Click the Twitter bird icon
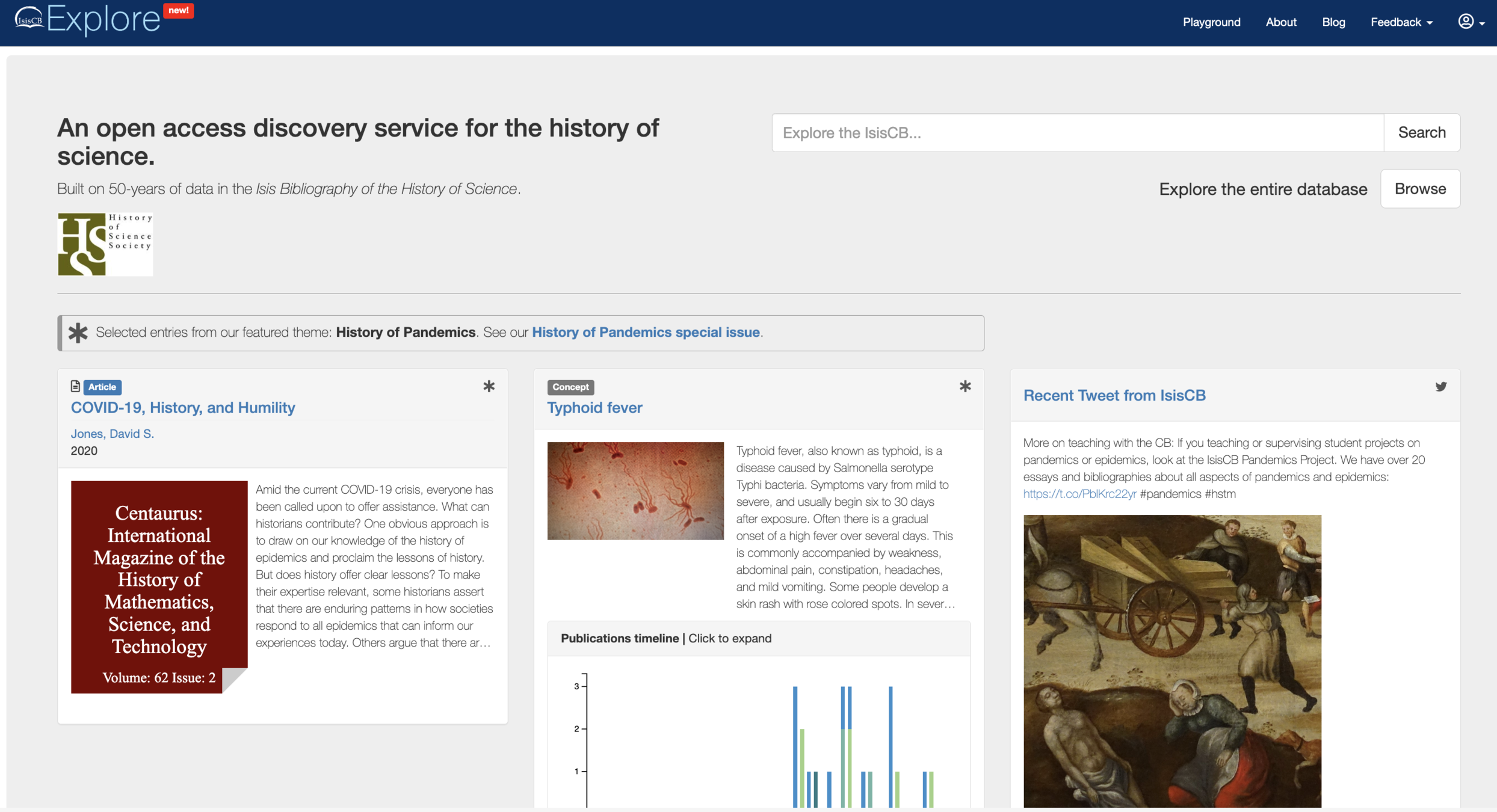This screenshot has height=812, width=1497. pyautogui.click(x=1440, y=387)
